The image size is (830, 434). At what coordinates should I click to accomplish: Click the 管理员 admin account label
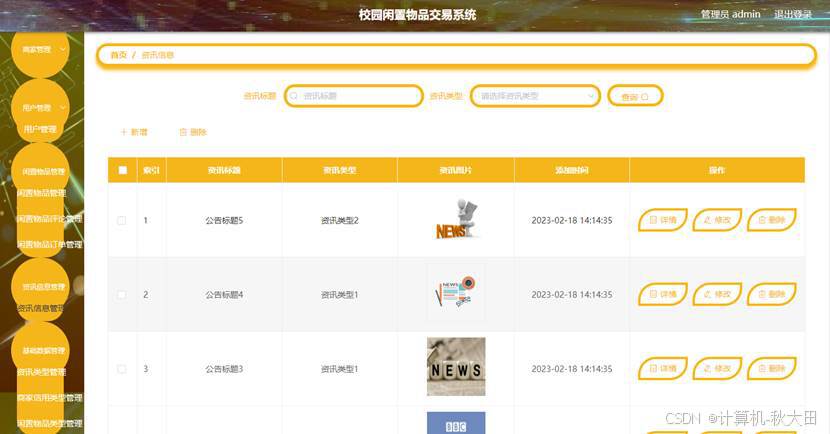(x=730, y=14)
